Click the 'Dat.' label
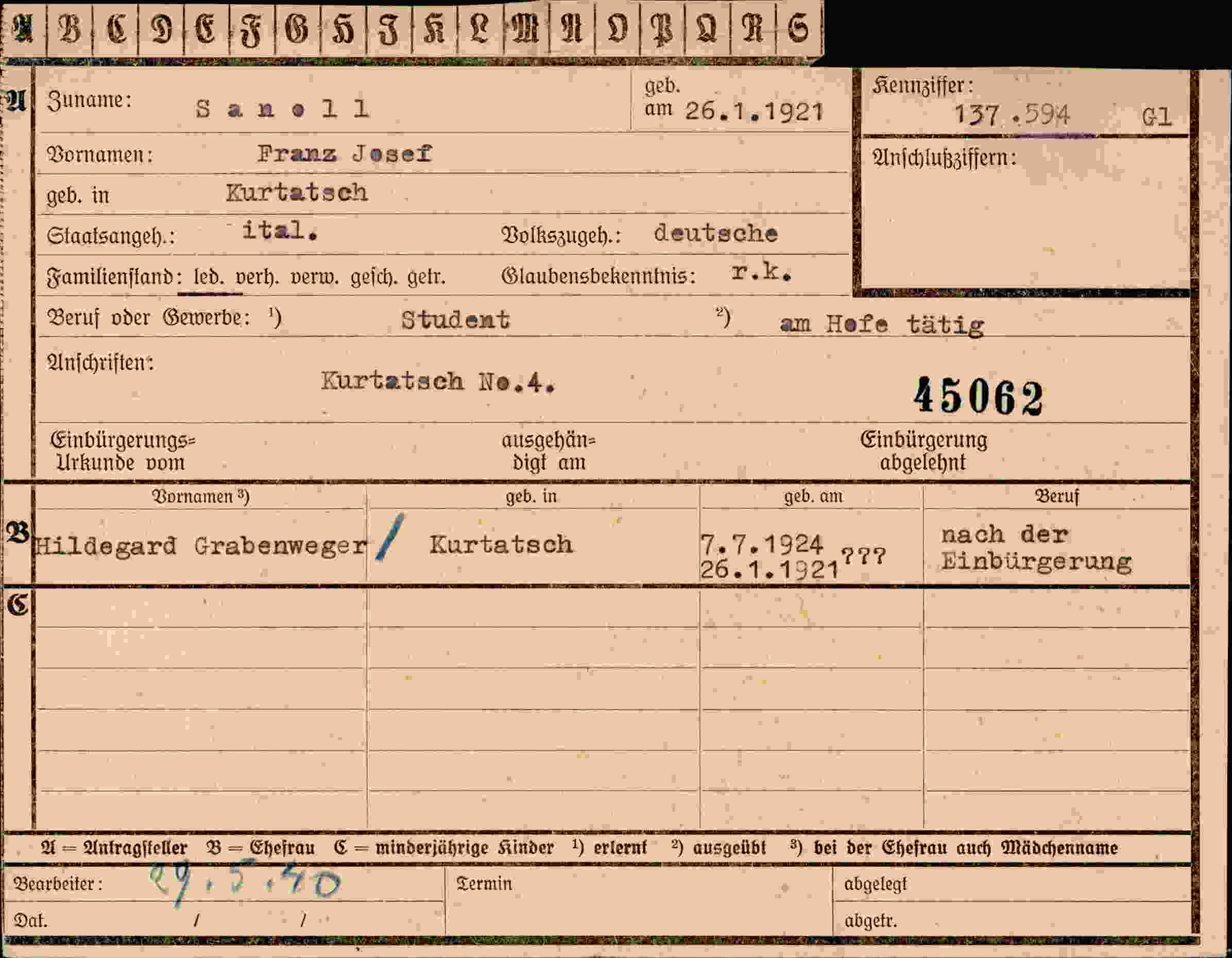The width and height of the screenshot is (1232, 958). coord(30,921)
